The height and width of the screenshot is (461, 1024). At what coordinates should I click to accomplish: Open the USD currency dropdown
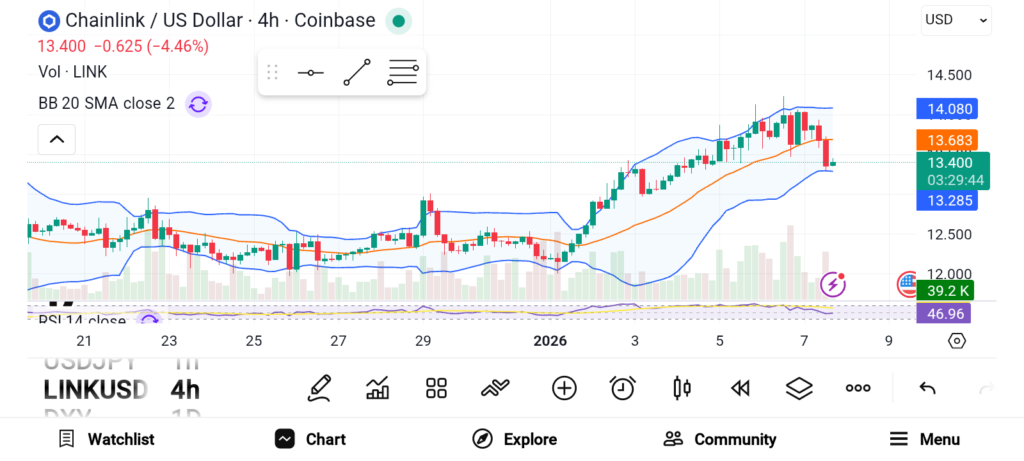click(956, 20)
